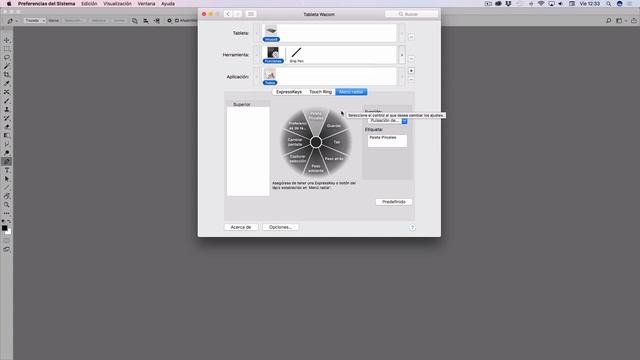640x360 pixels.
Task: Select the Gradient tool
Action: (x=7, y=135)
